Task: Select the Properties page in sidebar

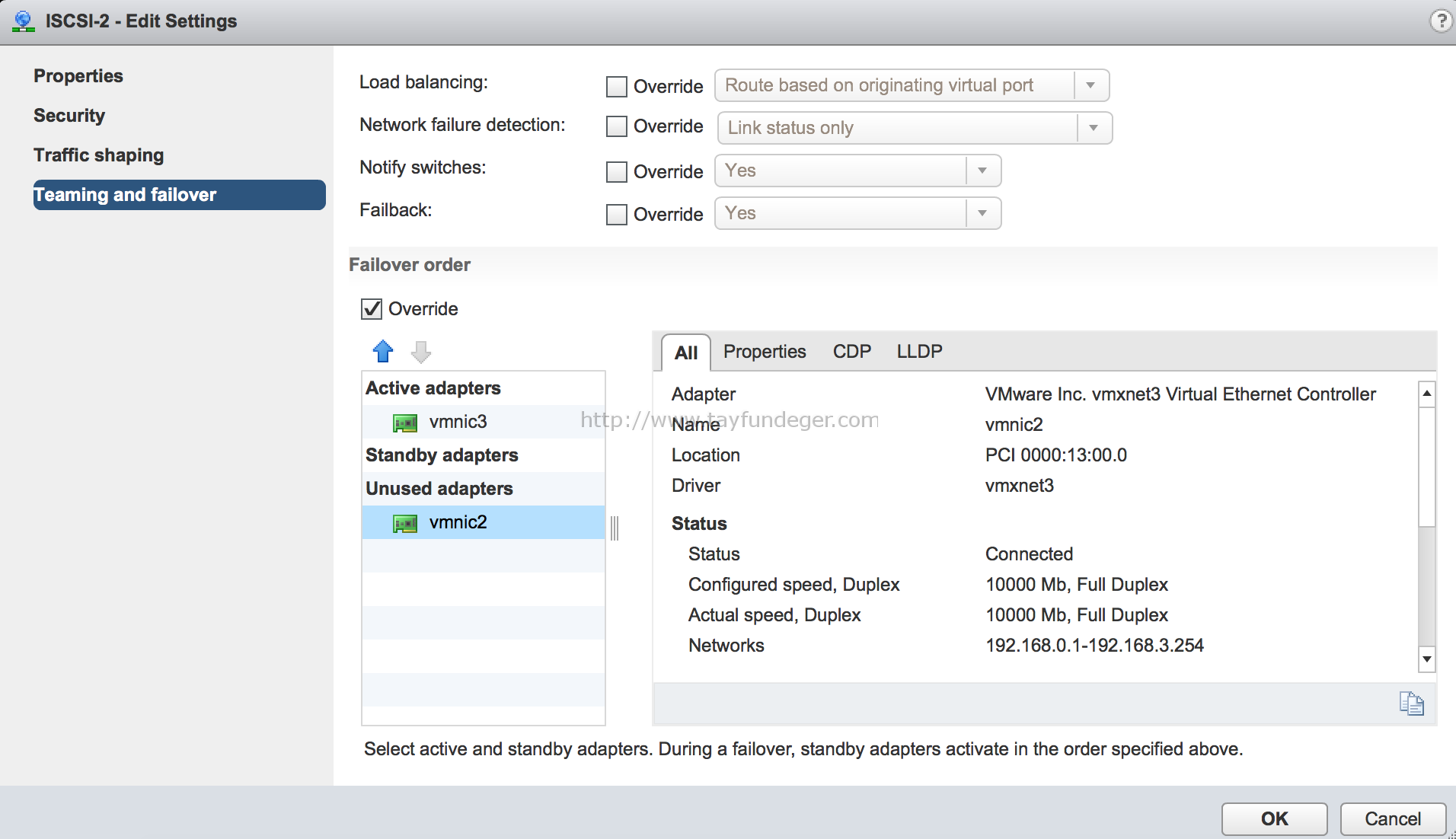Action: pyautogui.click(x=78, y=76)
